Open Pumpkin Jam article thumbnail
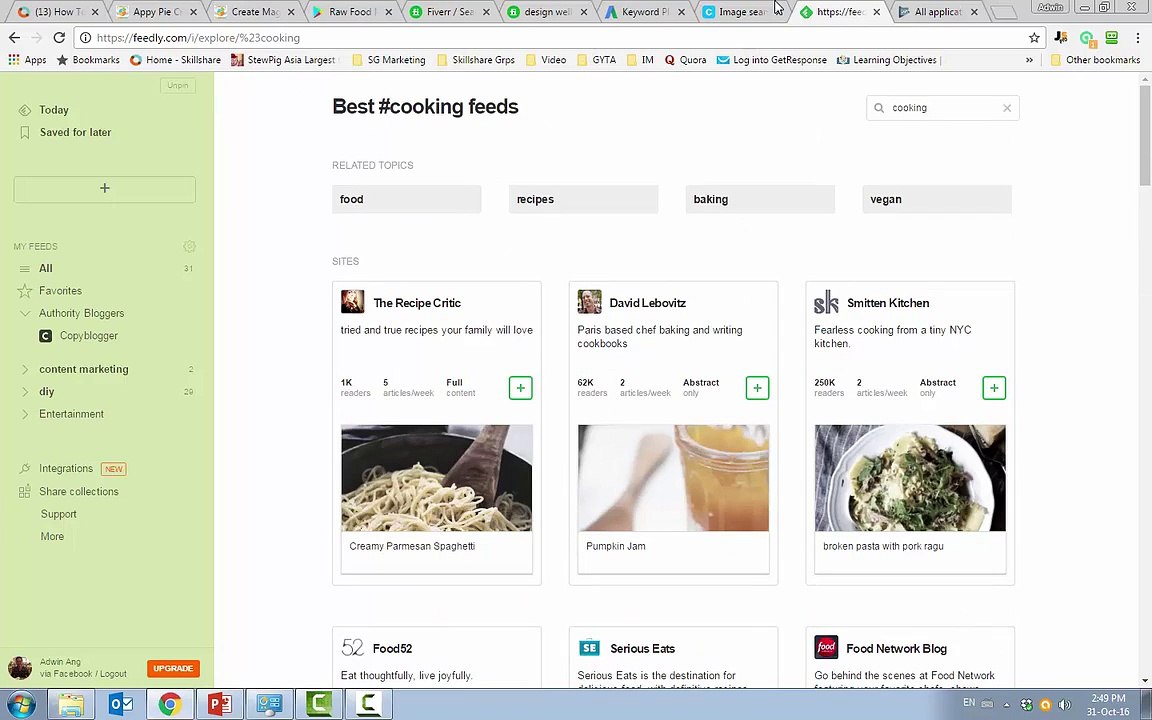The height and width of the screenshot is (720, 1152). [x=673, y=478]
